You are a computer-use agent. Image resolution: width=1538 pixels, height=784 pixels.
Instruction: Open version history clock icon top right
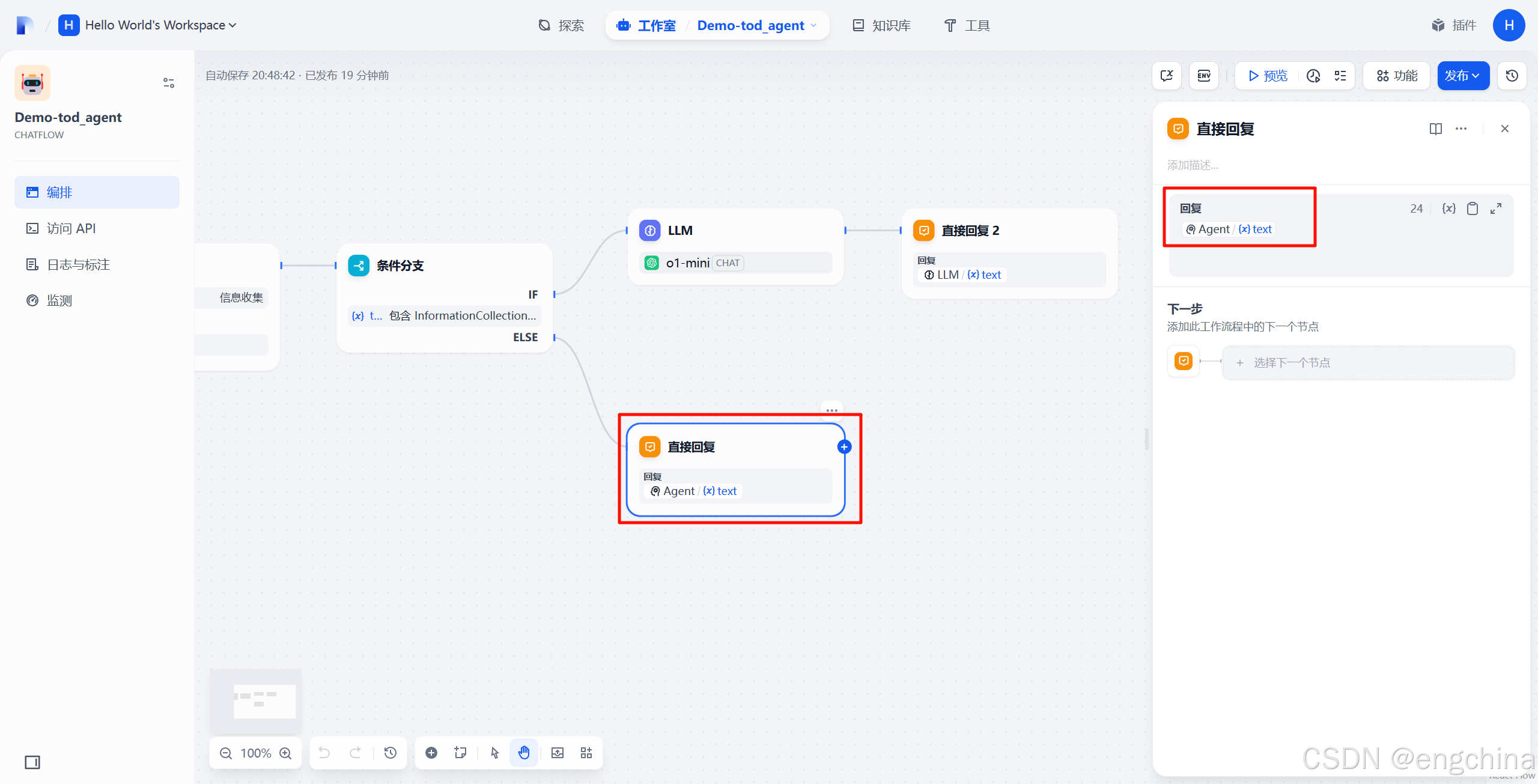point(1512,76)
